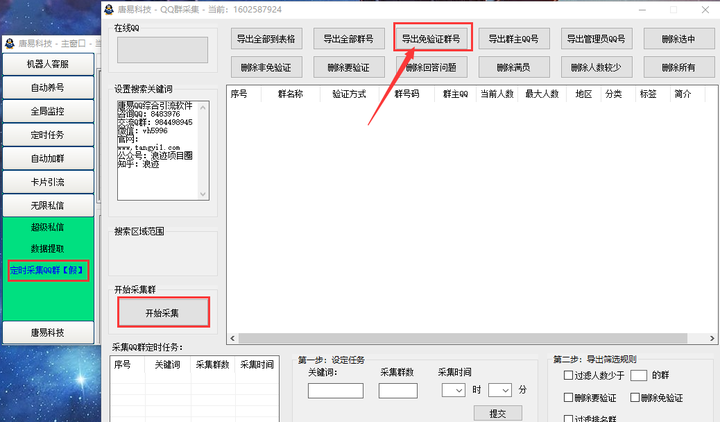Click the table horizontal scrollbar thumb
Screen dimensions: 720x422
click(463, 338)
